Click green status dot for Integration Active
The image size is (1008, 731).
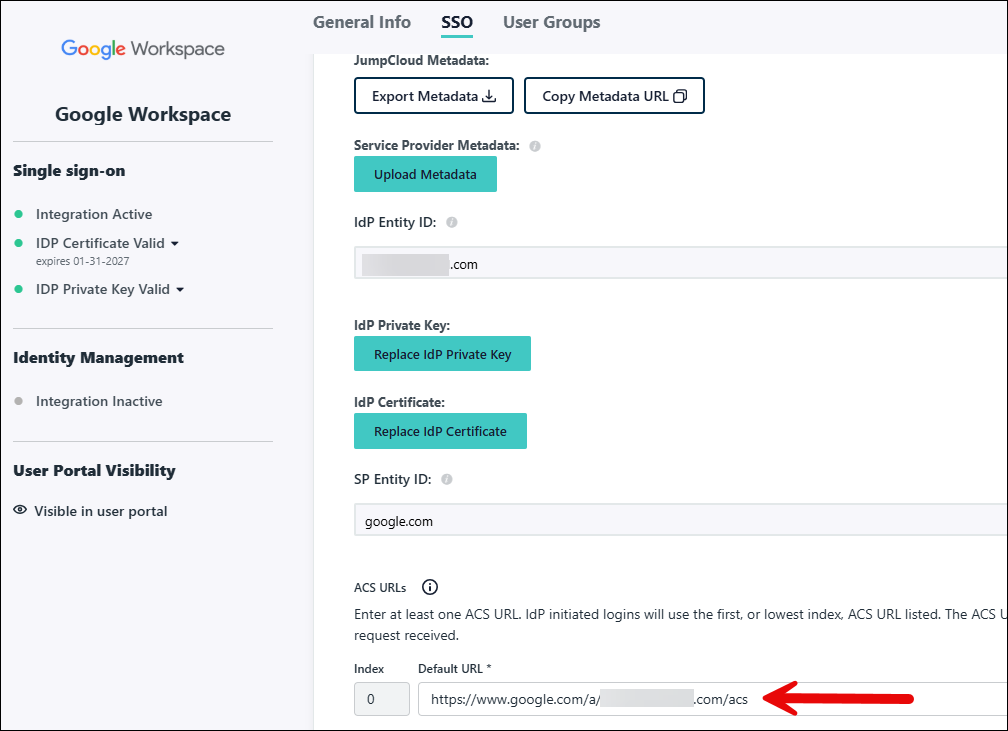click(18, 214)
